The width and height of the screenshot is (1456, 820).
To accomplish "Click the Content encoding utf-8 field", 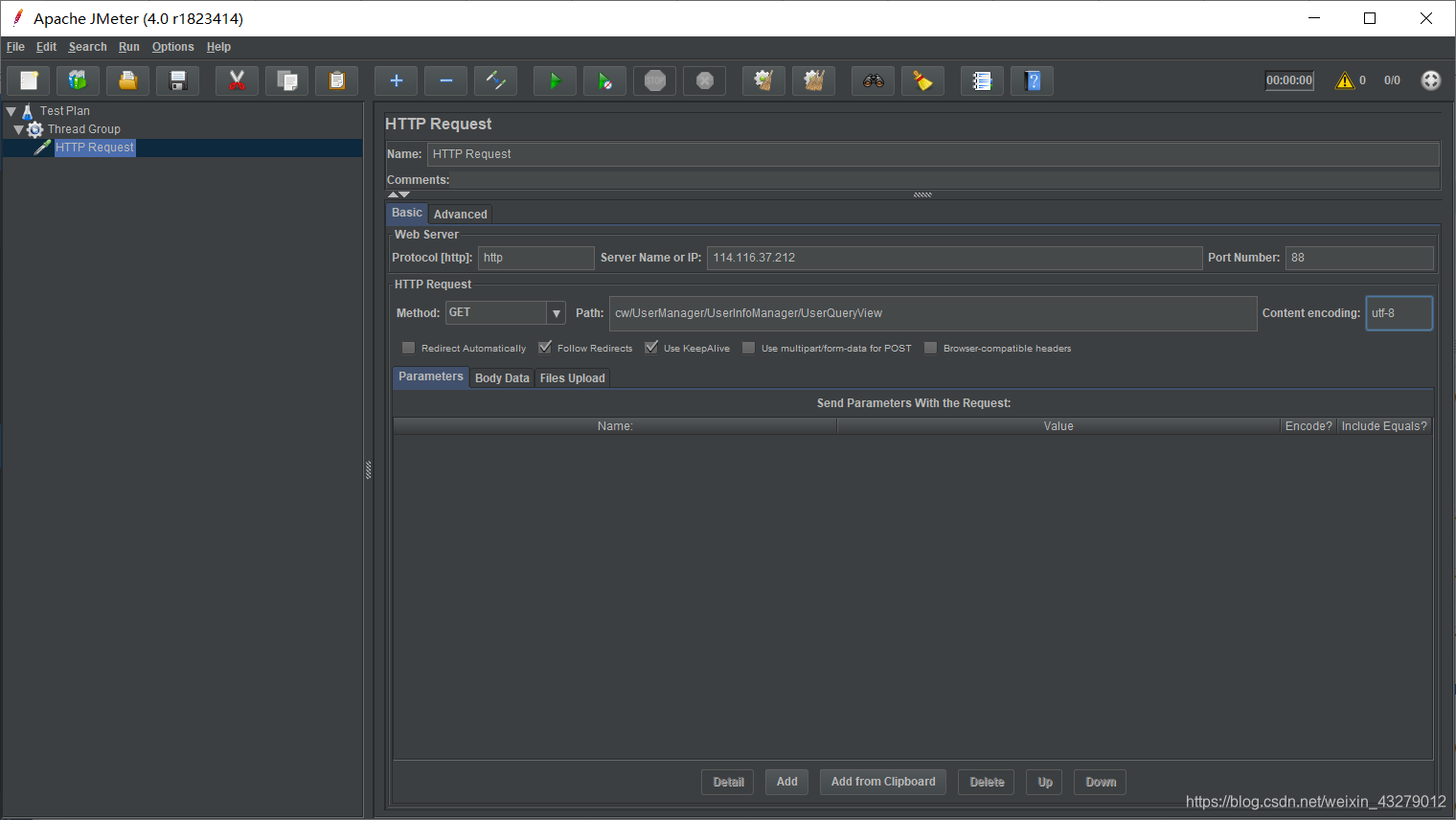I will click(x=1399, y=313).
